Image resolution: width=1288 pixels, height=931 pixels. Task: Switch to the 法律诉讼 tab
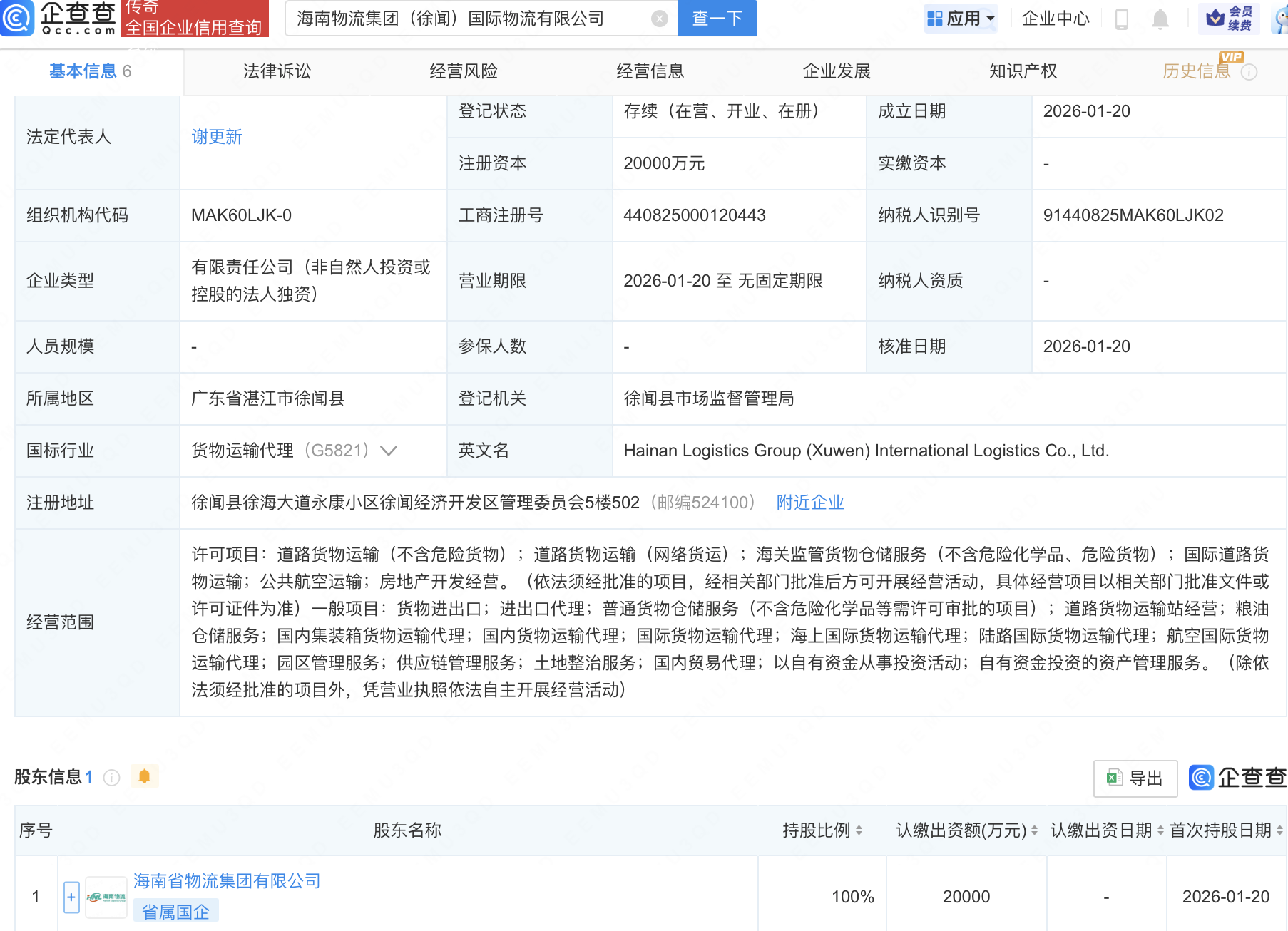click(x=277, y=71)
